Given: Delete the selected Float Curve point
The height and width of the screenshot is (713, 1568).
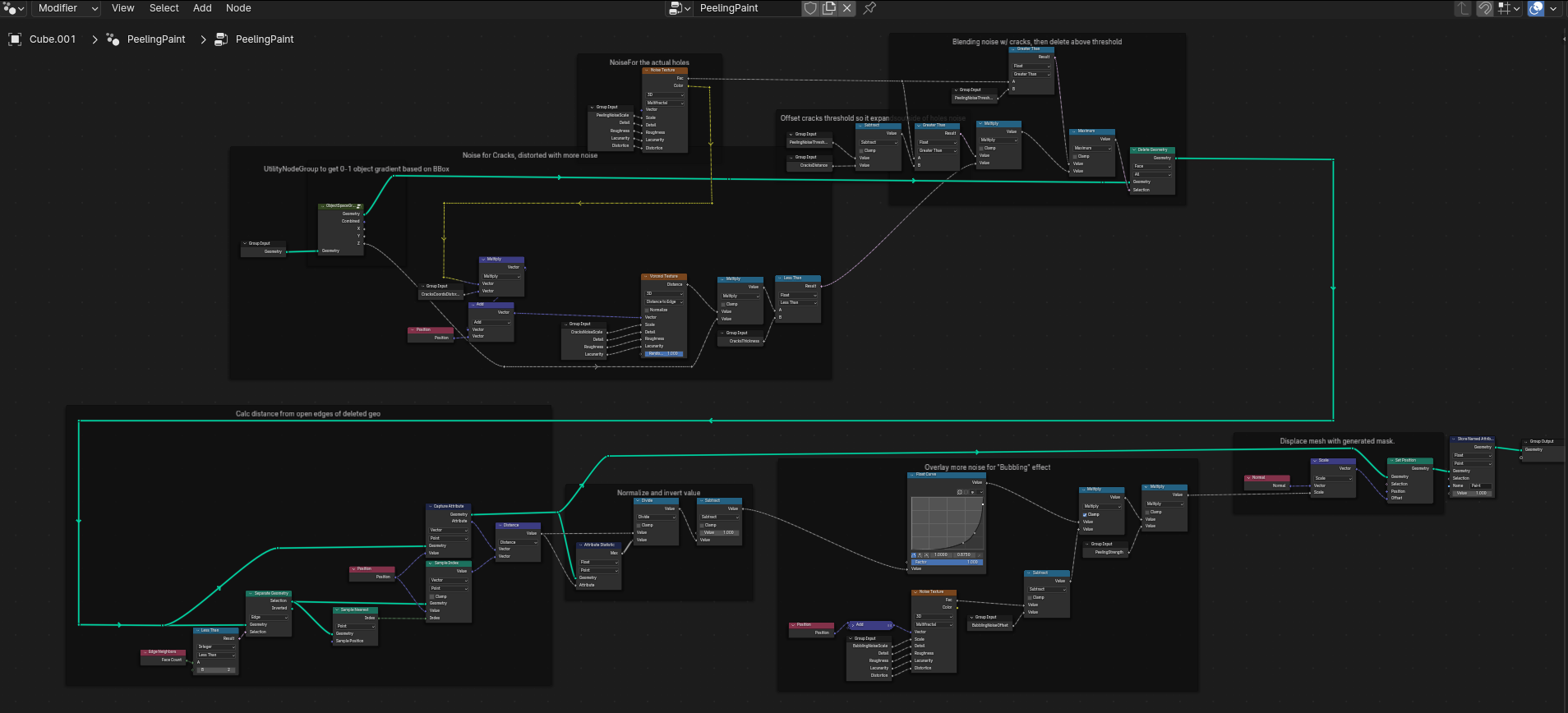Looking at the screenshot, I should click(x=979, y=555).
